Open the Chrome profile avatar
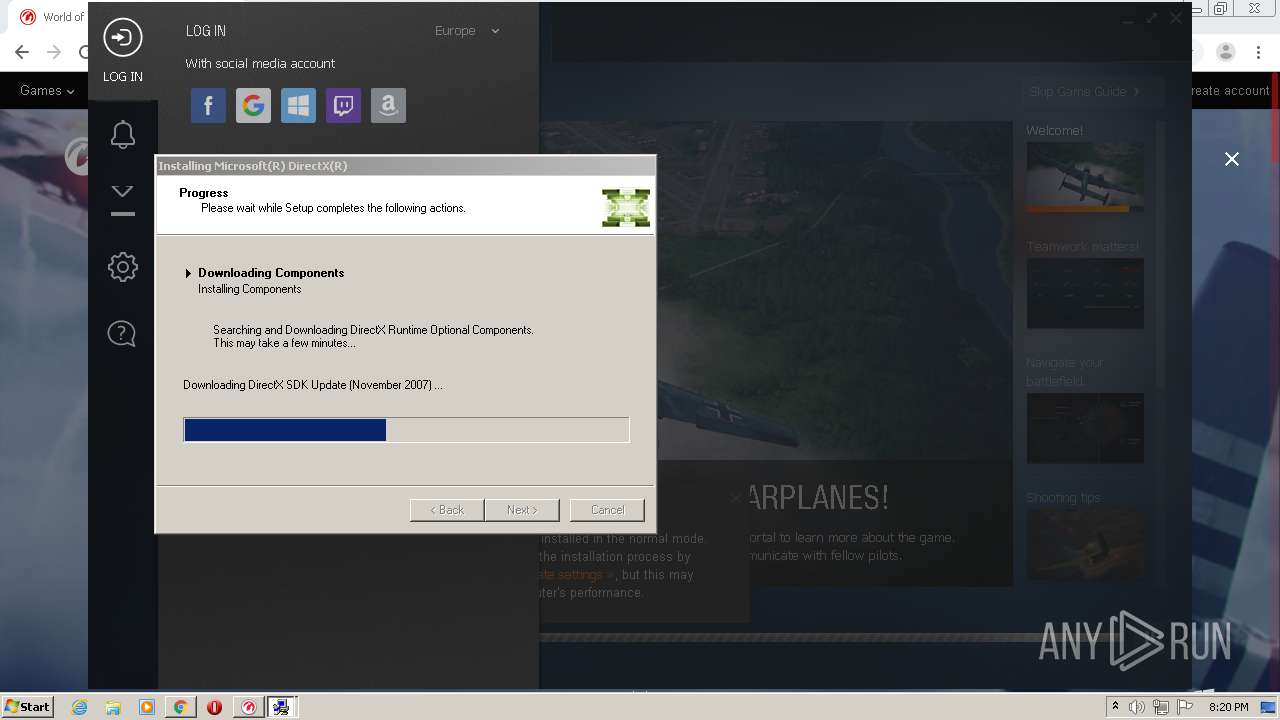This screenshot has height=720, width=1280. point(1227,52)
